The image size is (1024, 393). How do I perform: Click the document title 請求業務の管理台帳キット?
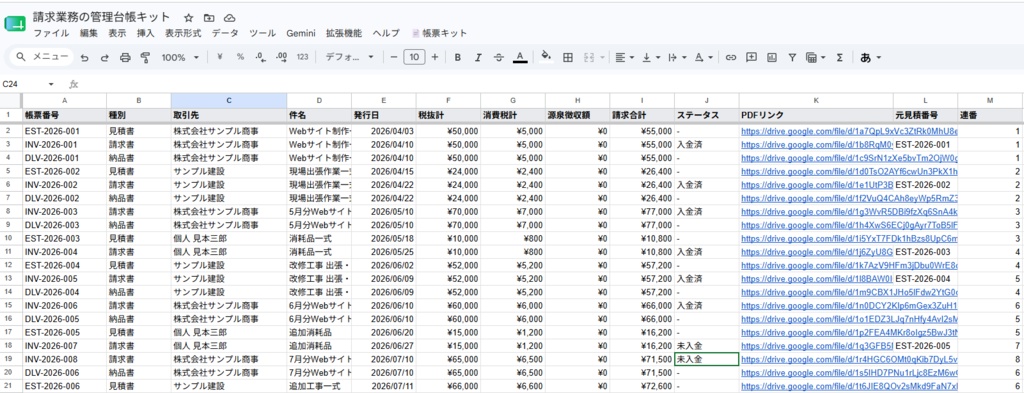(x=101, y=18)
